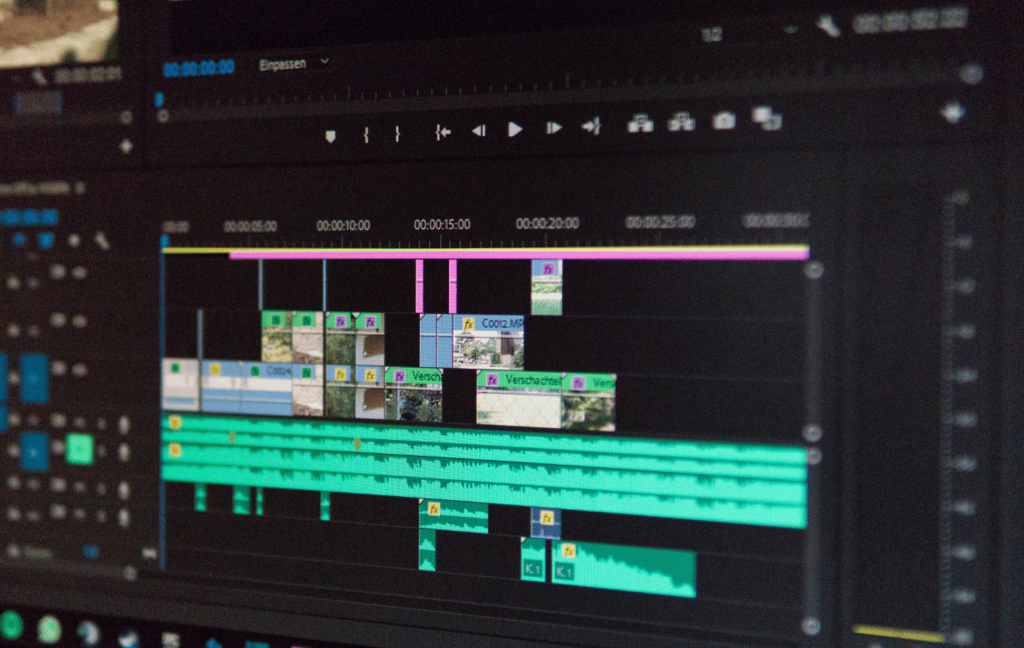This screenshot has height=648, width=1024.
Task: Click the Lift button icon
Action: (x=640, y=123)
